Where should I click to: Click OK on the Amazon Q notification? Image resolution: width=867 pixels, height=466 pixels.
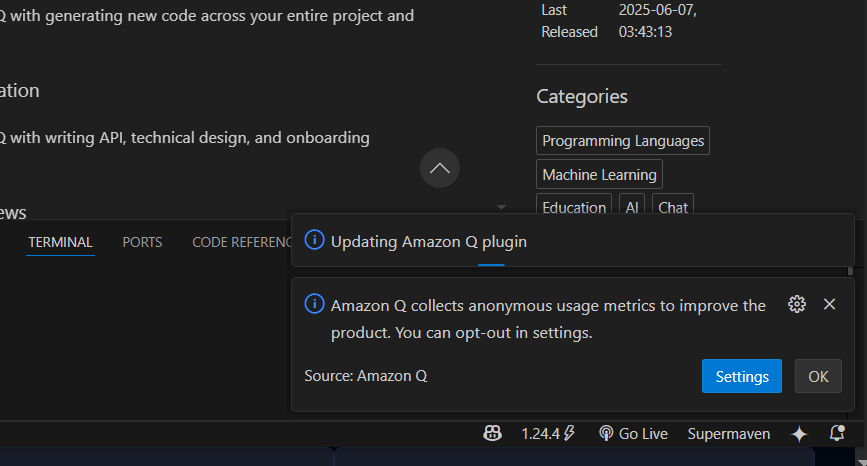point(818,376)
